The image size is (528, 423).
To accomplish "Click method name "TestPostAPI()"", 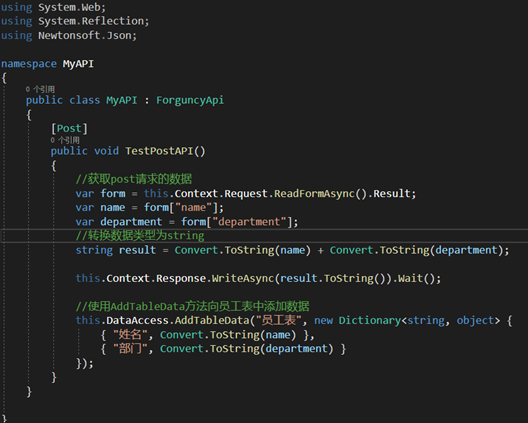I will [165, 151].
